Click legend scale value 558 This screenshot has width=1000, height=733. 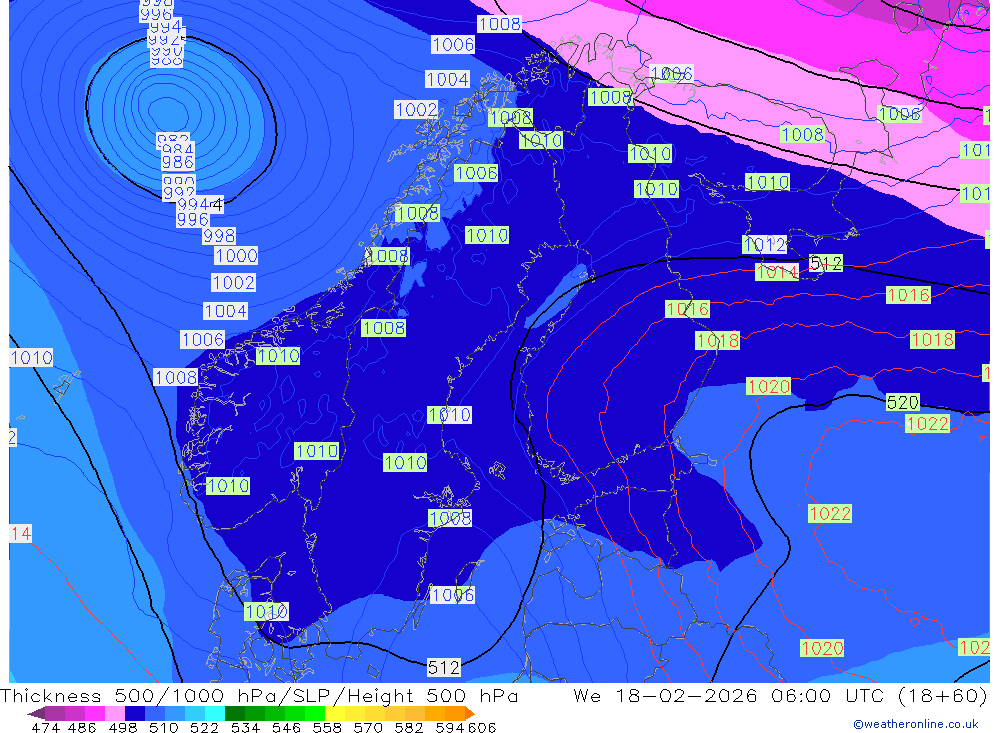tap(327, 727)
